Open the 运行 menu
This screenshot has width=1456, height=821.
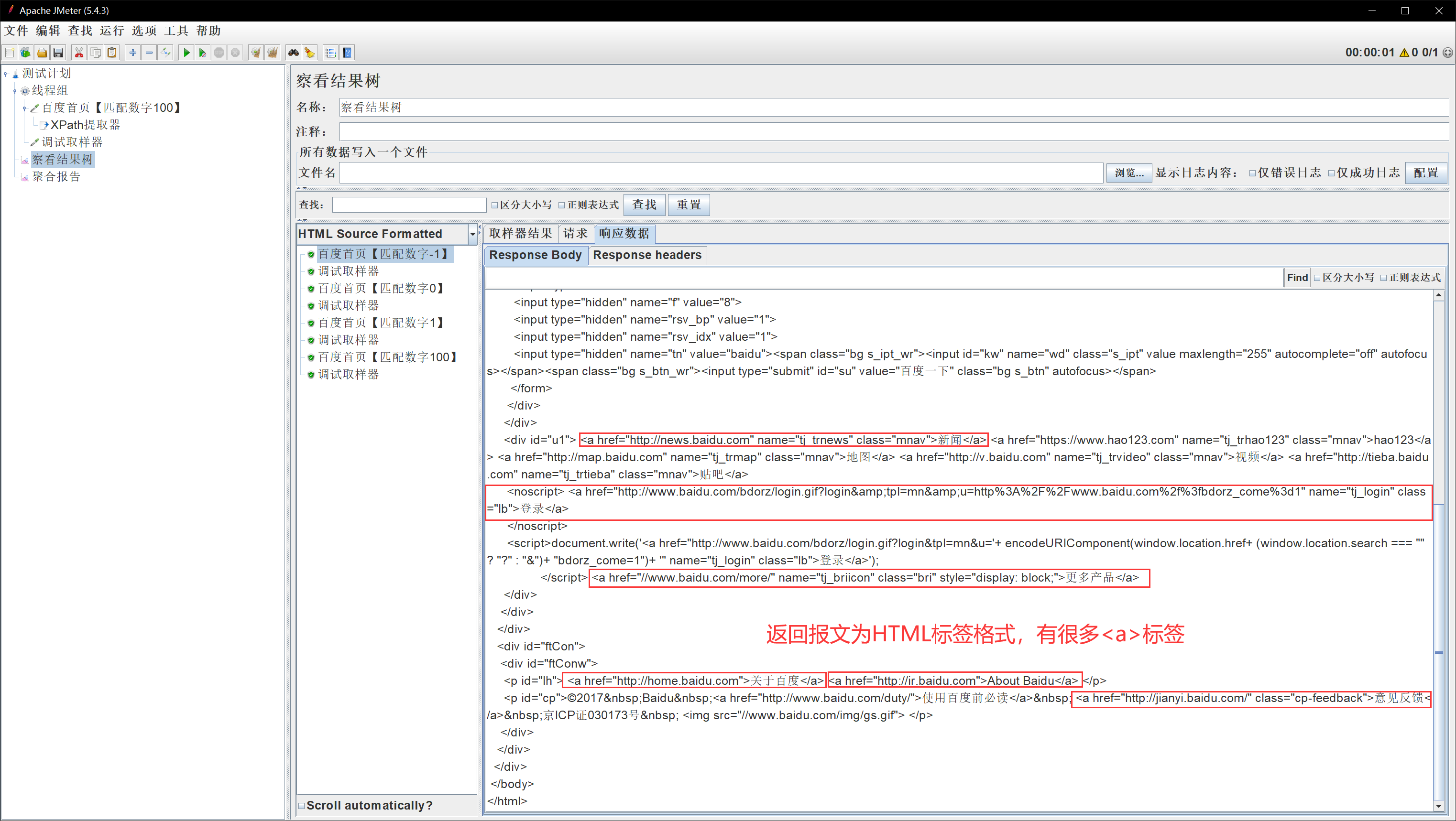click(x=111, y=31)
